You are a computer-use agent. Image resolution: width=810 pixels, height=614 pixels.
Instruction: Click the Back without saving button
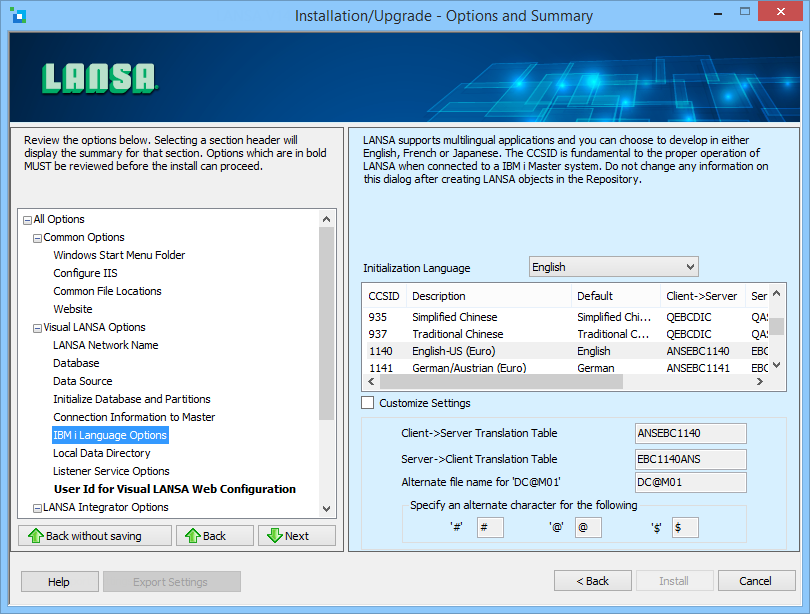95,536
